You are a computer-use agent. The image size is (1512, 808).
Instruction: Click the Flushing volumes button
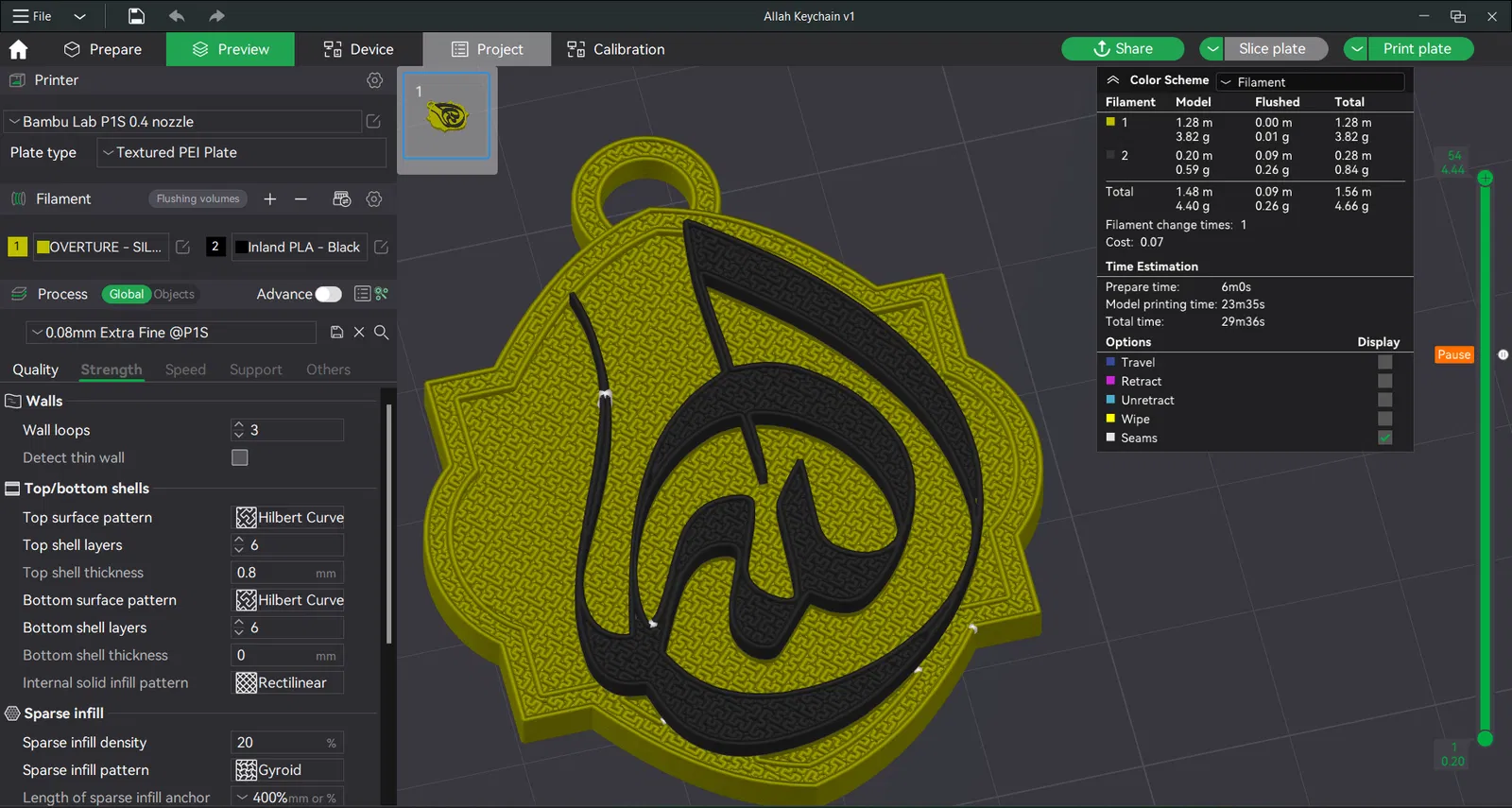(198, 199)
